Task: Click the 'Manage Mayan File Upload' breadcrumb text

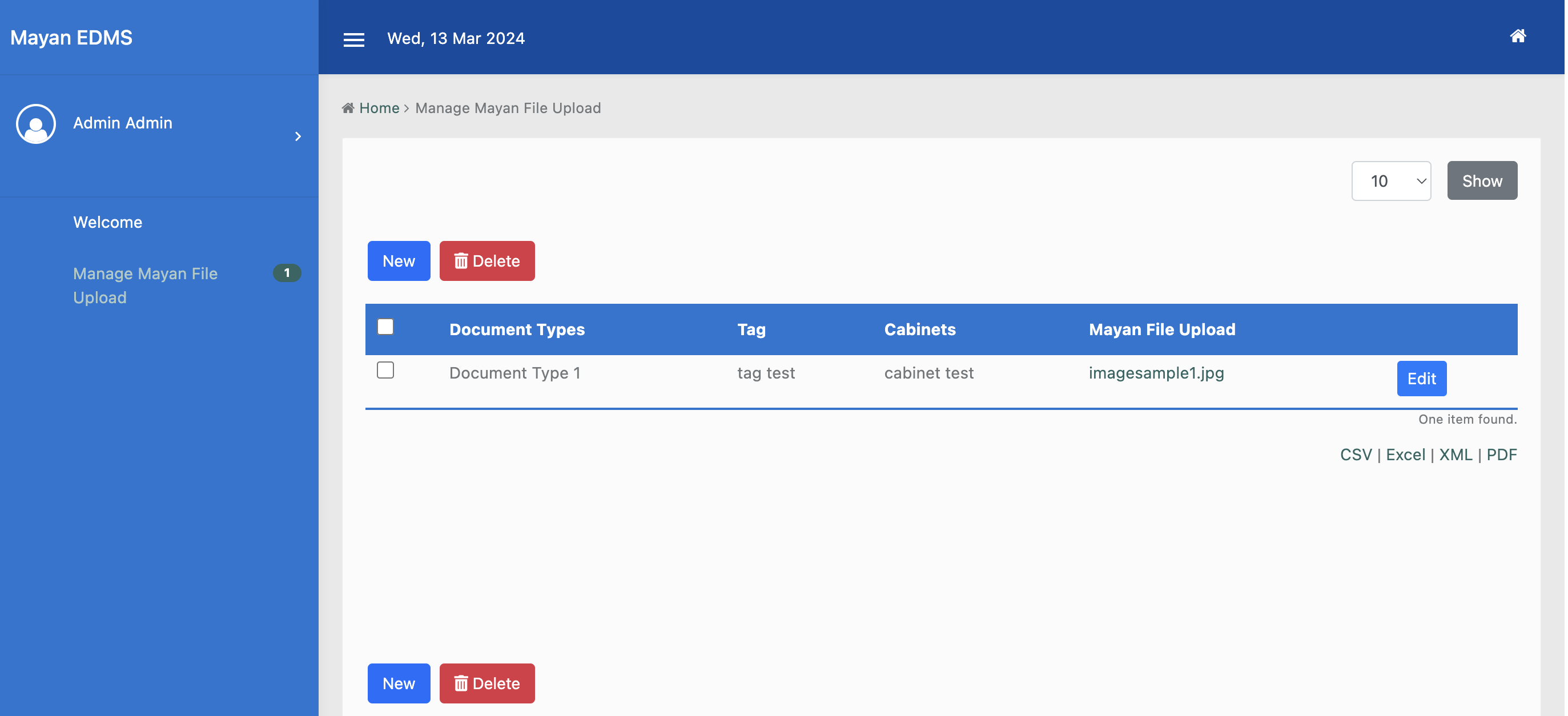Action: coord(508,108)
